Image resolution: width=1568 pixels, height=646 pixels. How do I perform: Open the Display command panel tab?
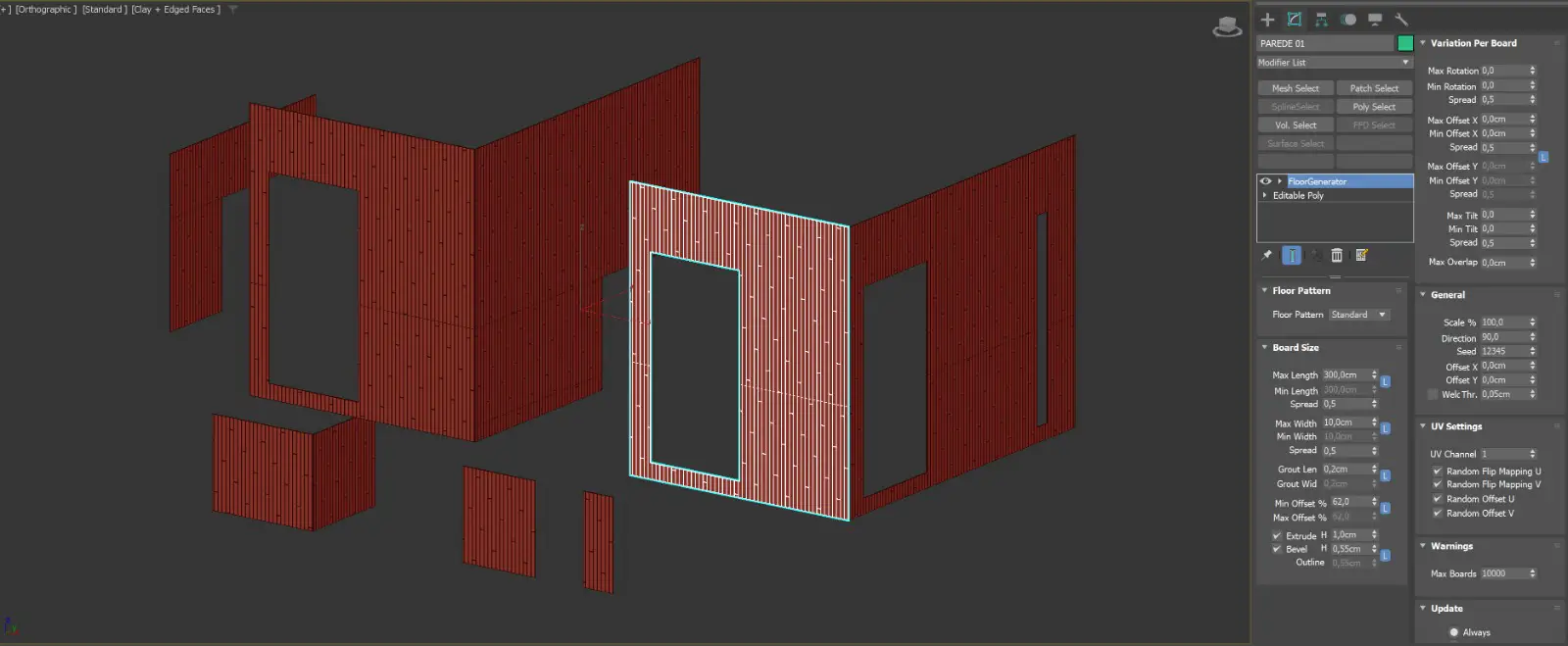[x=1375, y=19]
